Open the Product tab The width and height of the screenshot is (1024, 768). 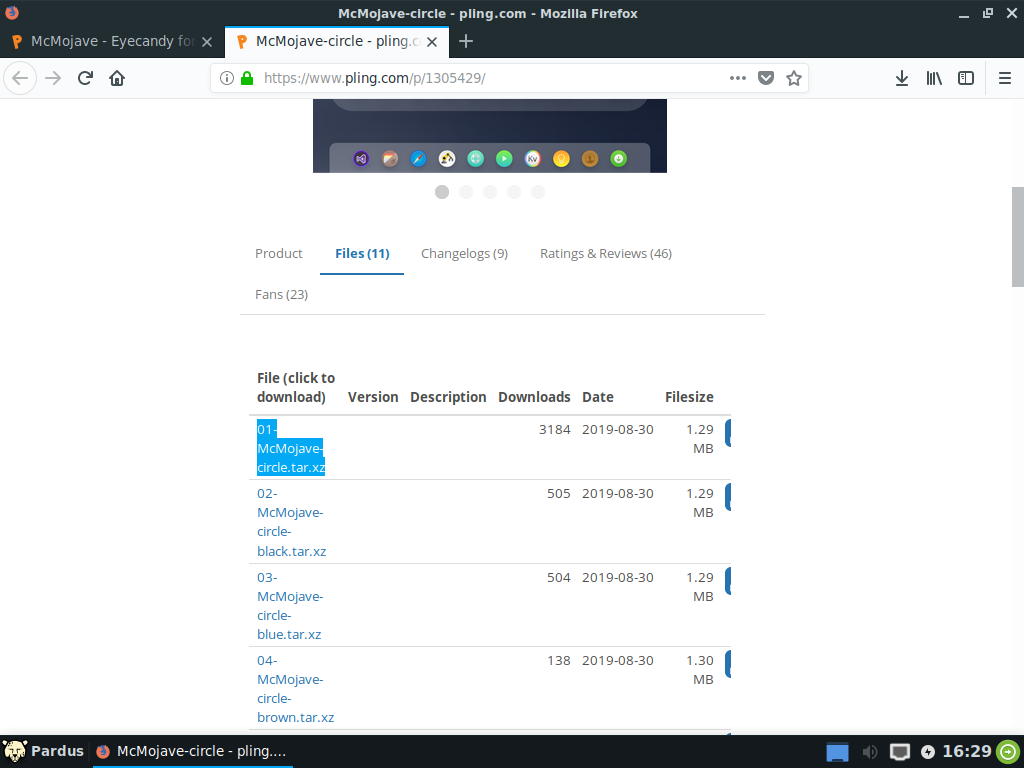(279, 253)
